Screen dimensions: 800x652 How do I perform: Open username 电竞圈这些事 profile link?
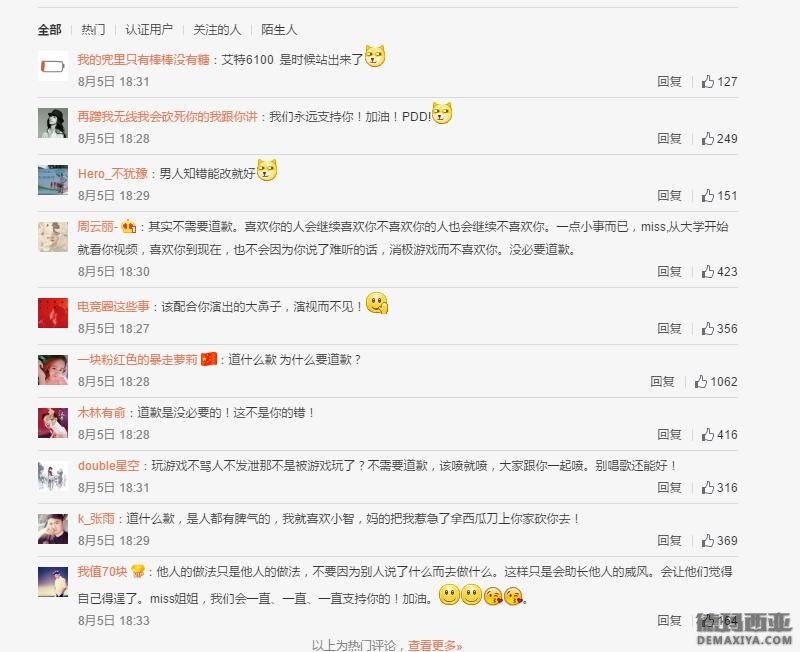113,307
